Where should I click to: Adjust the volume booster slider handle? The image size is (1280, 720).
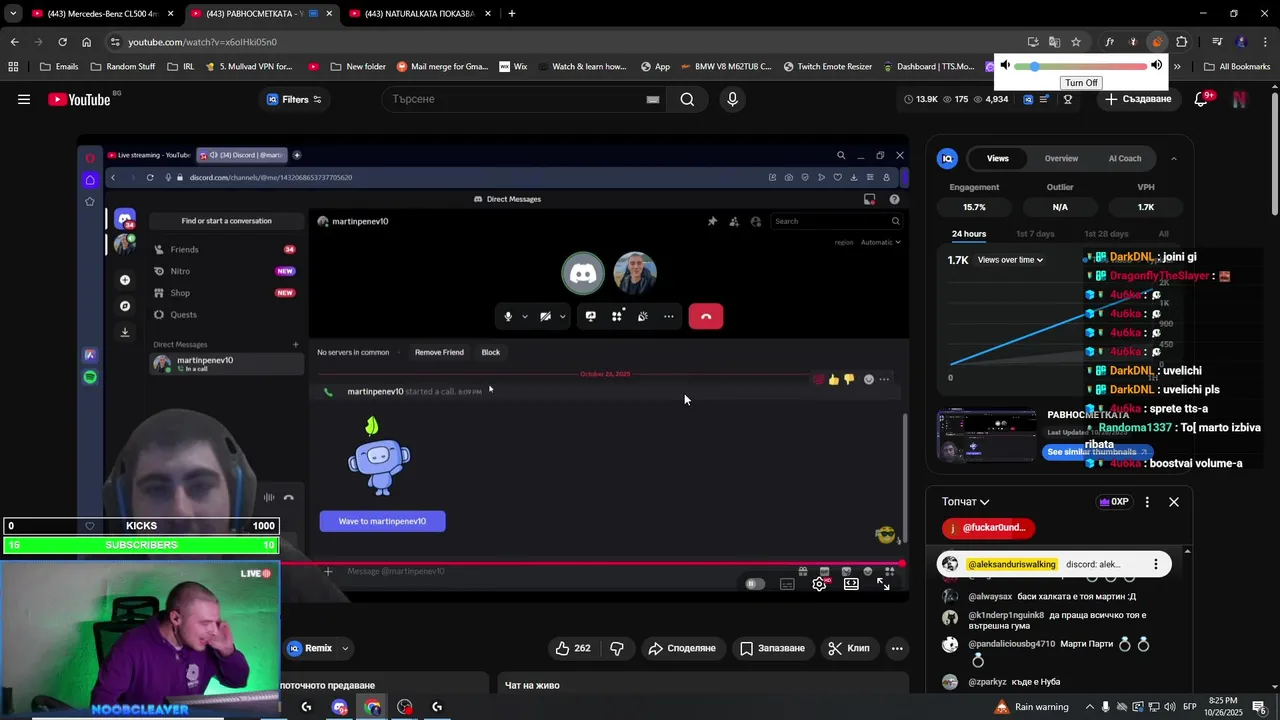coord(1034,66)
